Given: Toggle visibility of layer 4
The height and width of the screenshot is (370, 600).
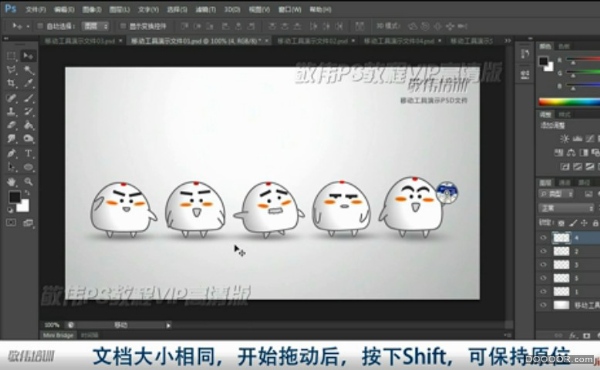Looking at the screenshot, I should tap(543, 238).
